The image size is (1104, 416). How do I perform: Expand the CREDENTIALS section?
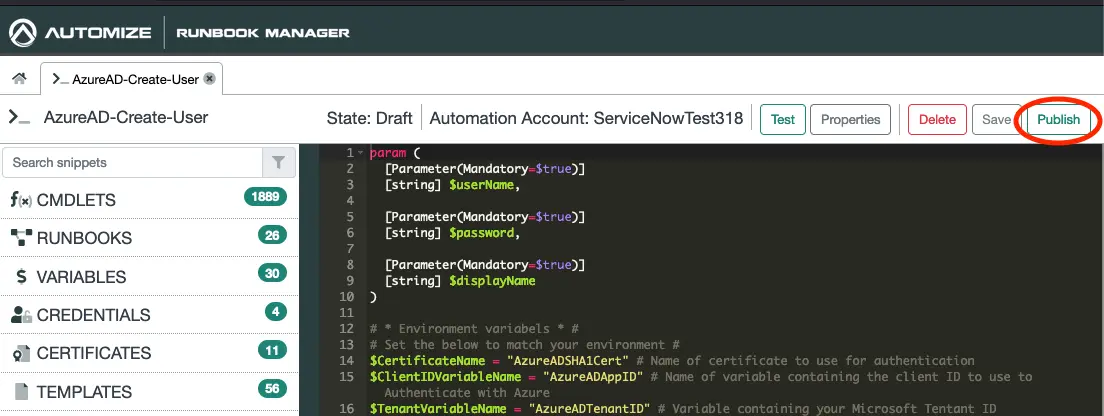(93, 315)
